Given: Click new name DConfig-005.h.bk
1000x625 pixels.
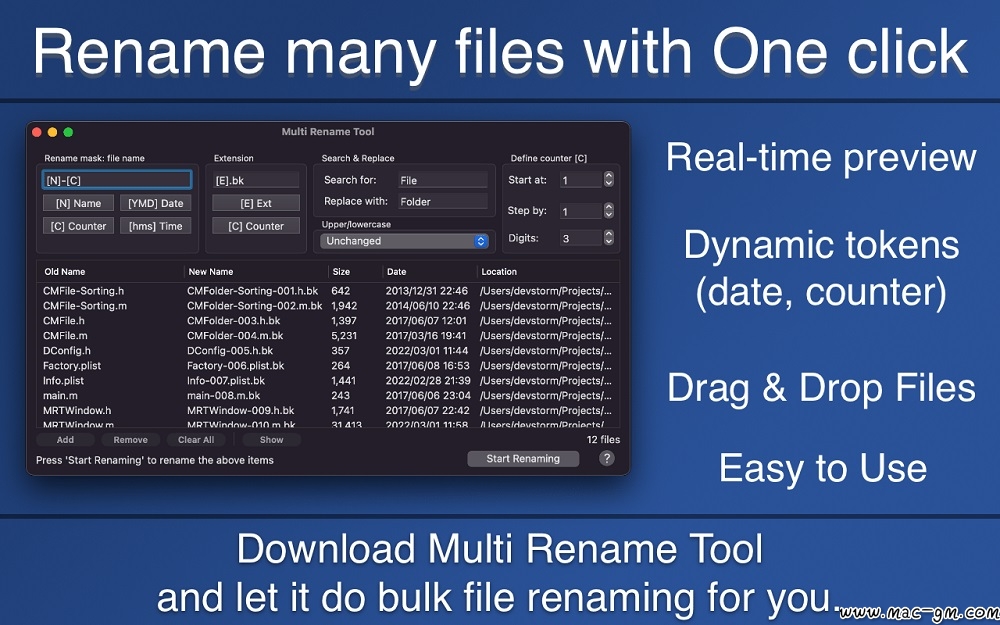Looking at the screenshot, I should click(x=230, y=351).
